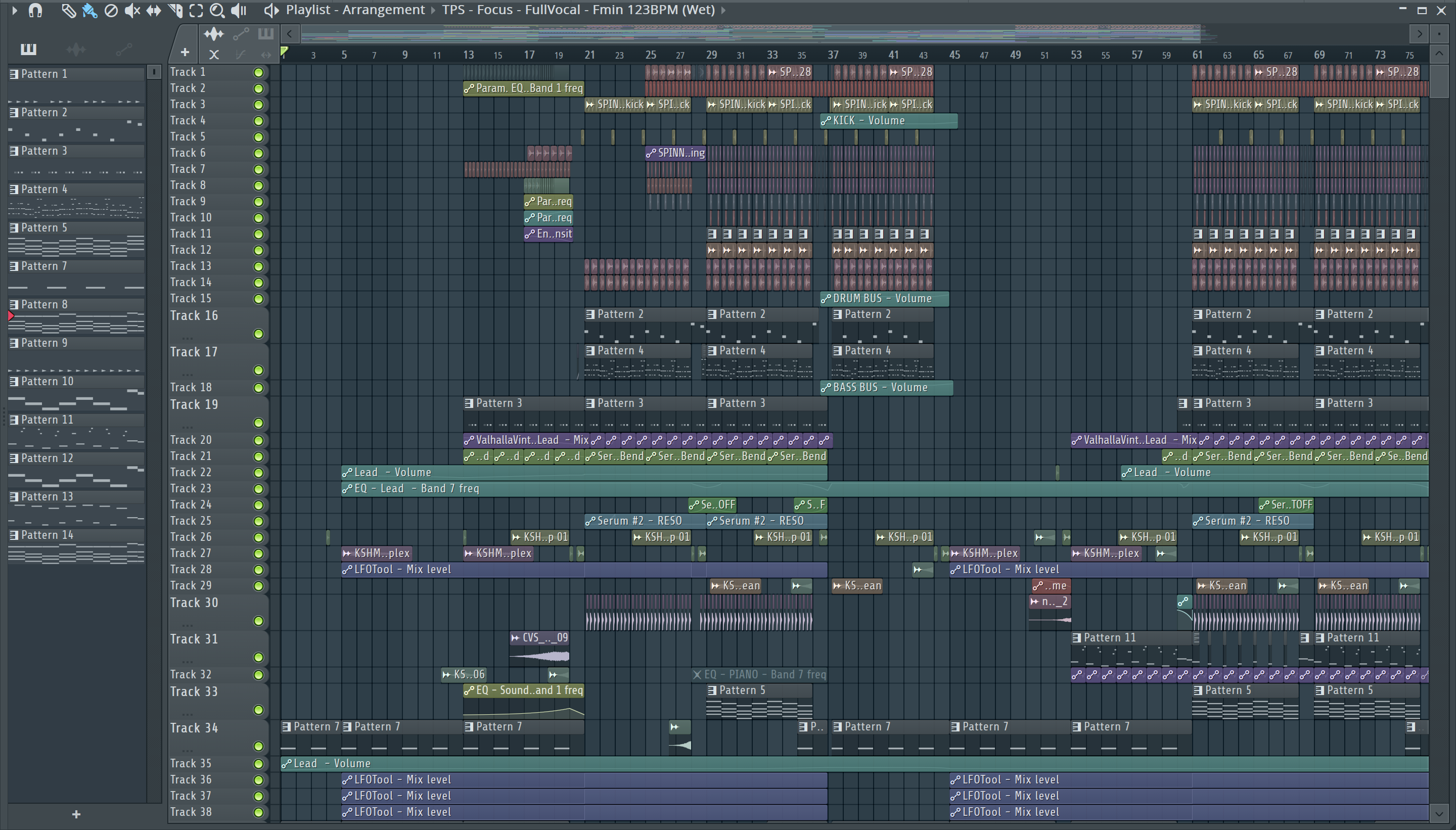Click the Track 19 header label
The width and height of the screenshot is (1456, 830).
[x=195, y=405]
